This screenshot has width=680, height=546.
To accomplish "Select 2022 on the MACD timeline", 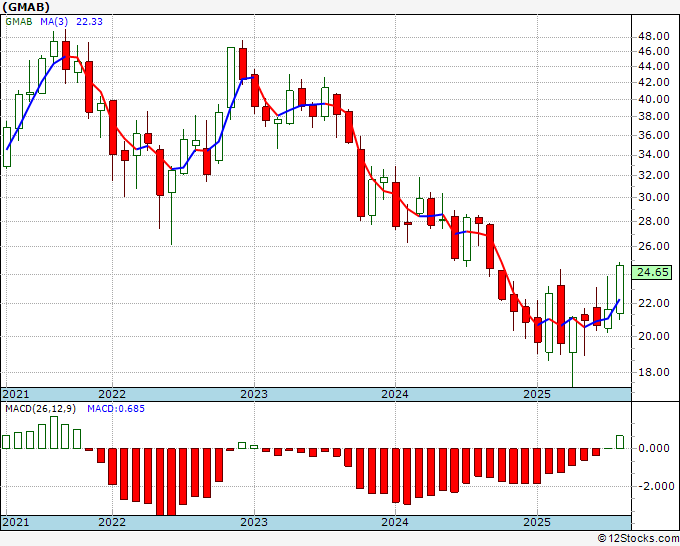I will [112, 522].
